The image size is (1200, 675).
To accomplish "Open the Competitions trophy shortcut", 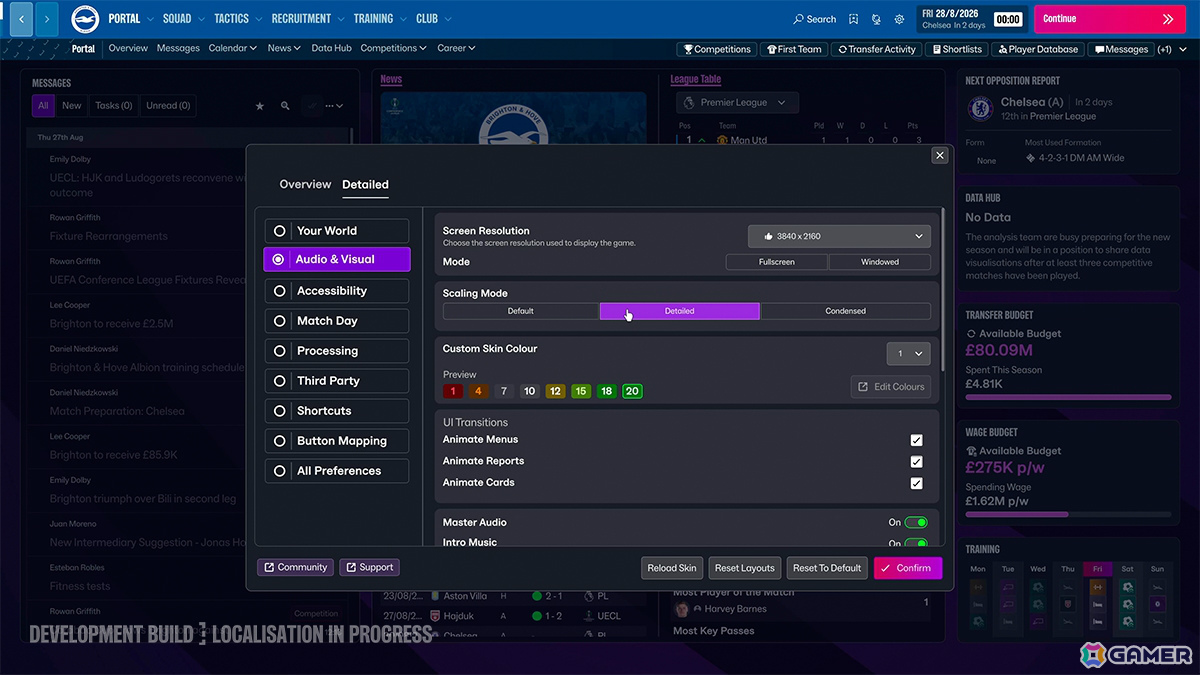I will click(717, 49).
